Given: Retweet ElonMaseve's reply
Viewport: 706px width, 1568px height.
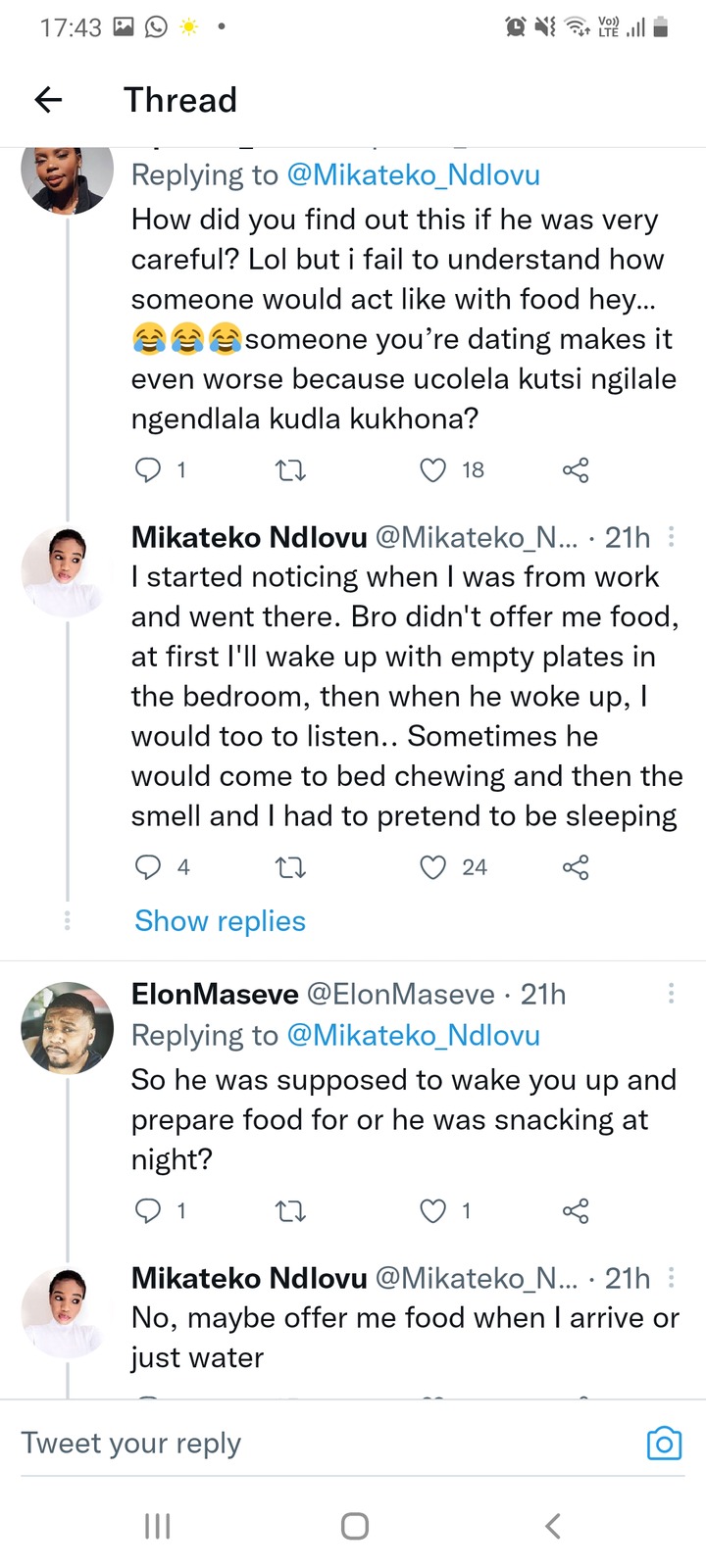Looking at the screenshot, I should (x=290, y=1212).
